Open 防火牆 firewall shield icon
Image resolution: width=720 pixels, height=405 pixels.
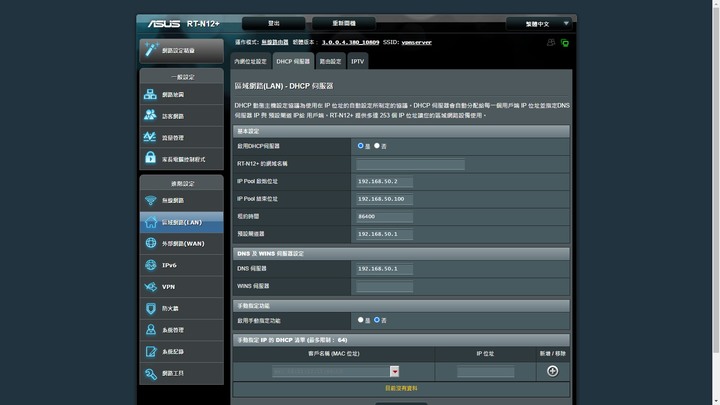tap(181, 308)
